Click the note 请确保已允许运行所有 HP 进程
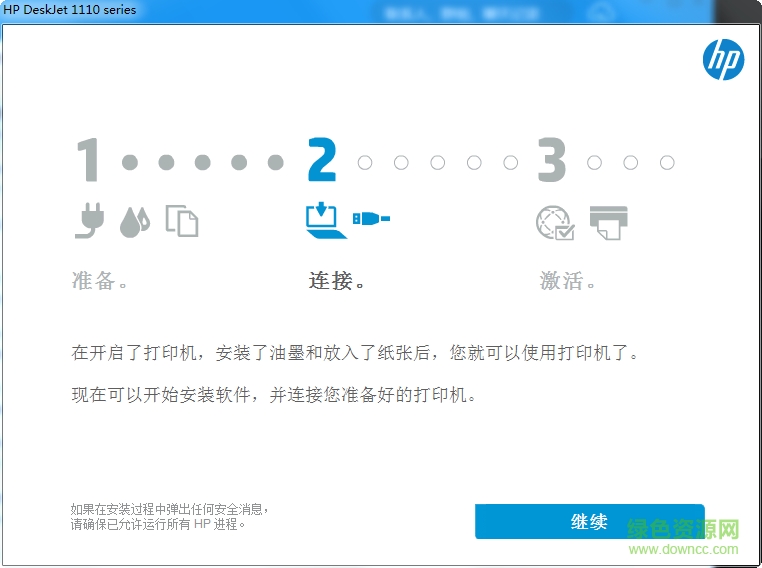The height and width of the screenshot is (568, 762). 158,524
